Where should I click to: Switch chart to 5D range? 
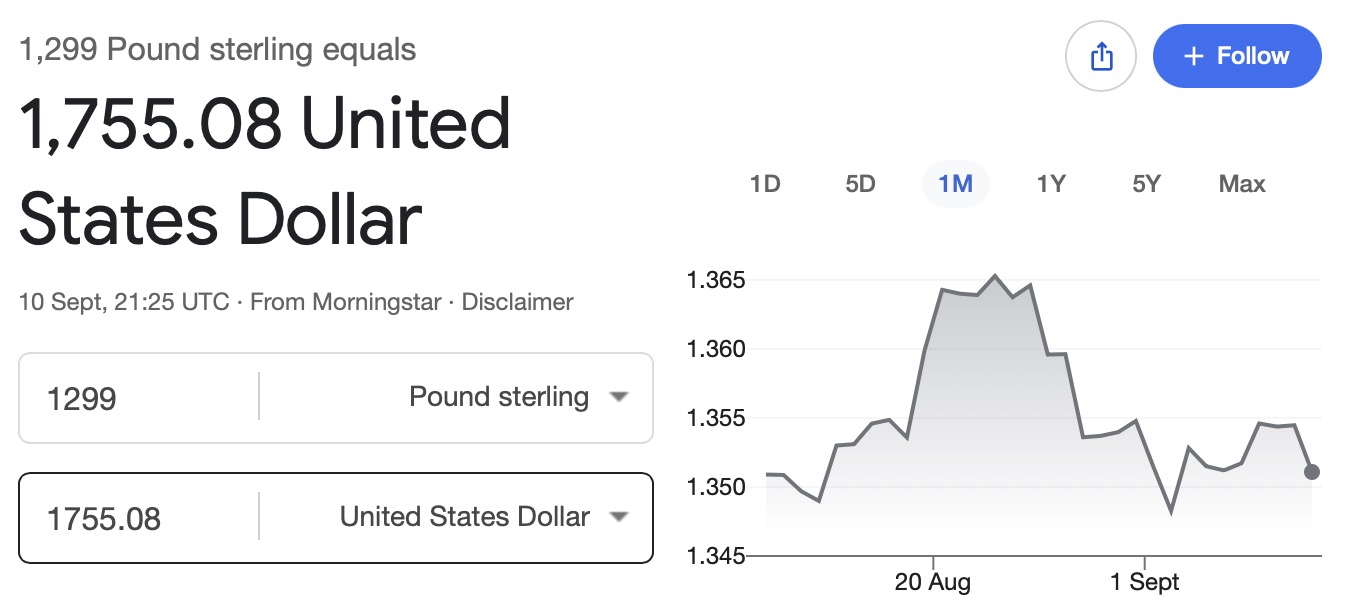click(860, 184)
